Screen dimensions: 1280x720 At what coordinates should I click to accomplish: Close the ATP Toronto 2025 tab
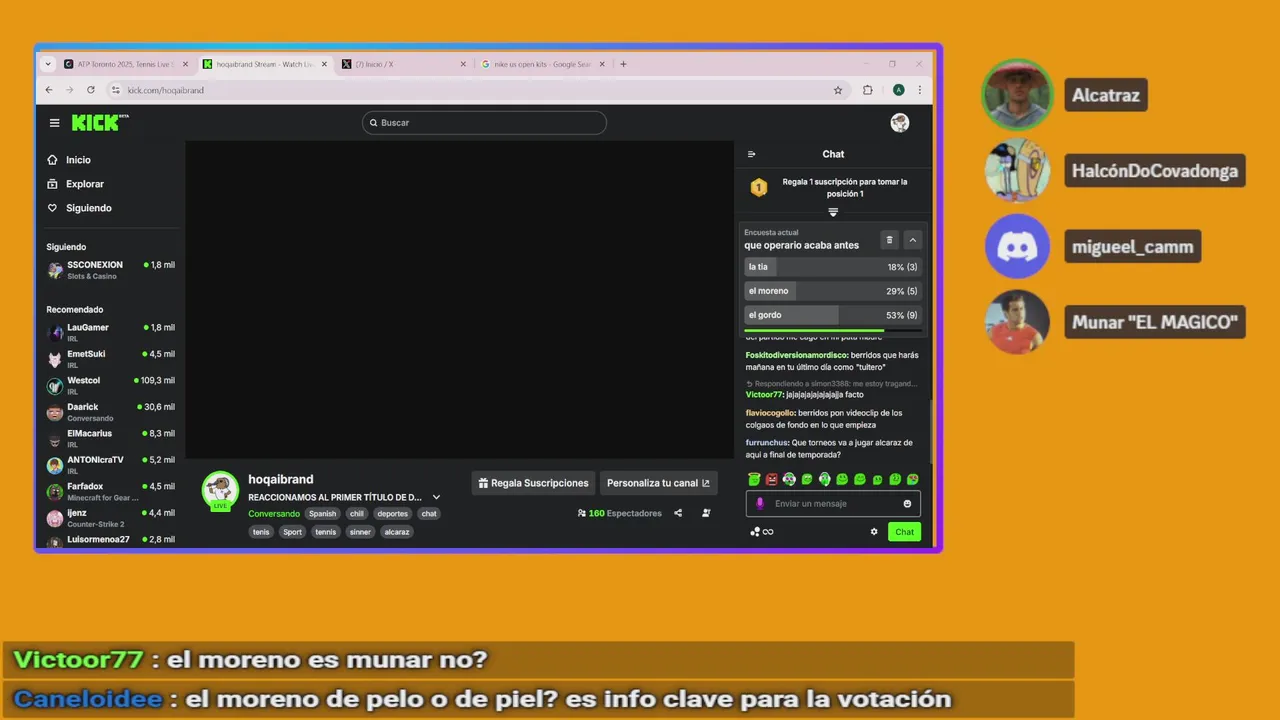tap(185, 64)
